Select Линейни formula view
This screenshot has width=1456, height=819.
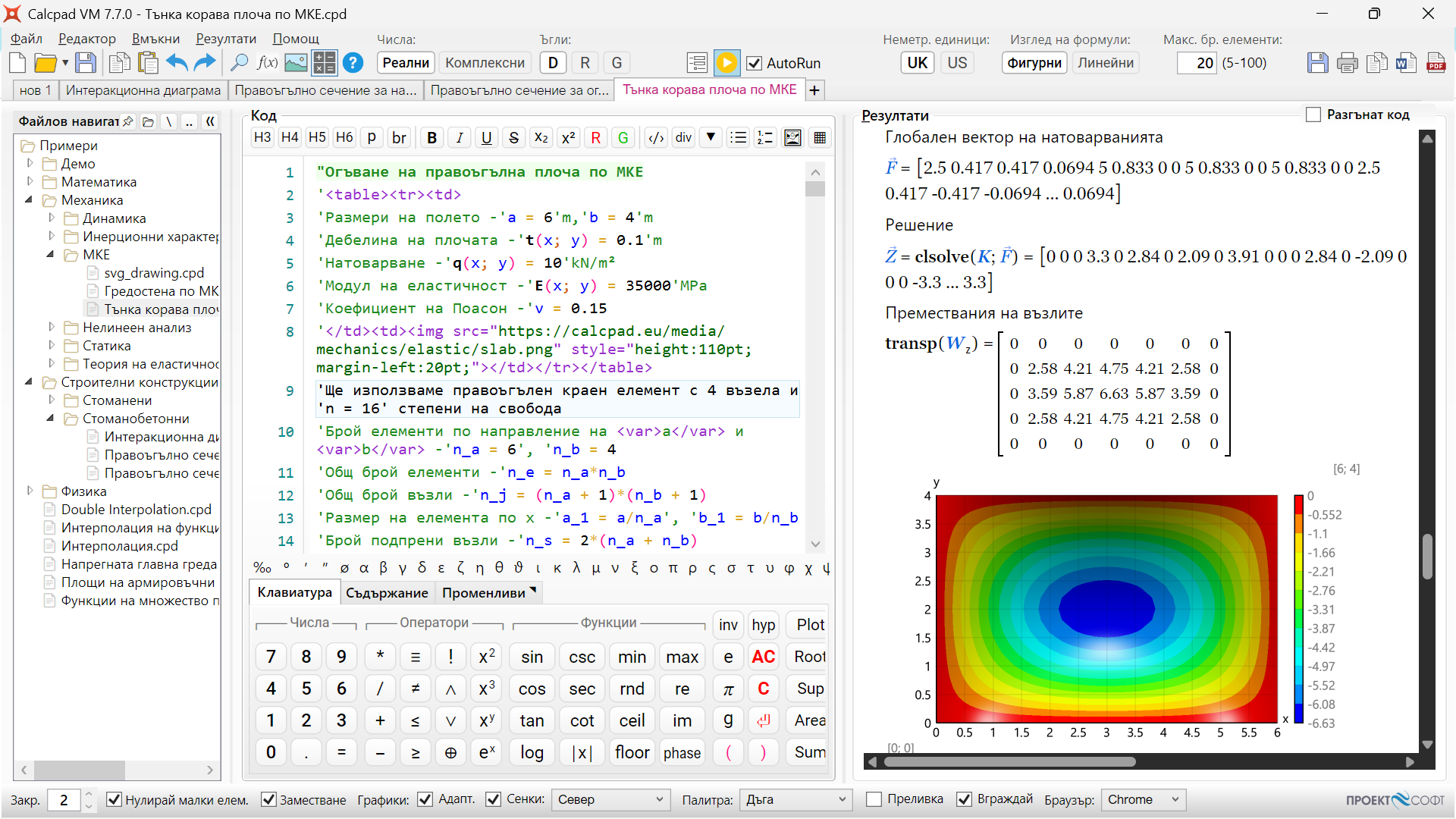pos(1106,63)
